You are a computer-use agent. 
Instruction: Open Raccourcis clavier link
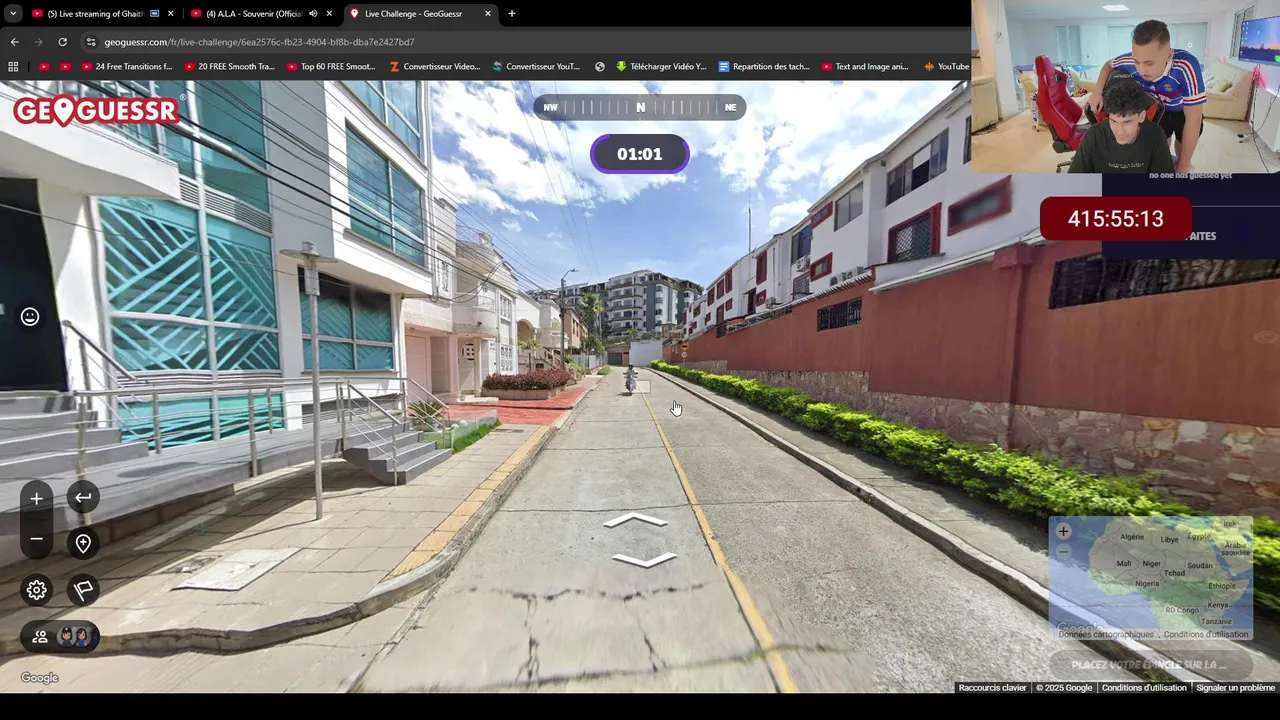coord(993,688)
